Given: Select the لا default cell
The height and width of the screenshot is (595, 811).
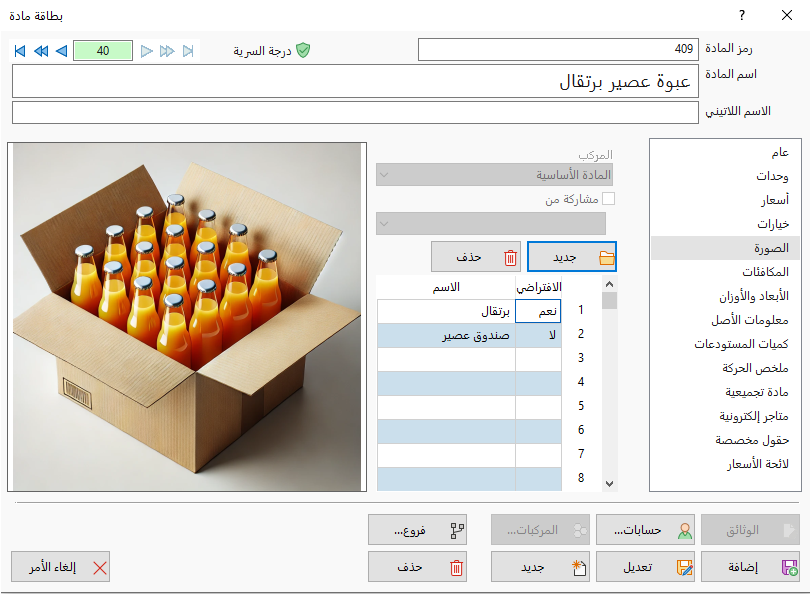Looking at the screenshot, I should 538,335.
